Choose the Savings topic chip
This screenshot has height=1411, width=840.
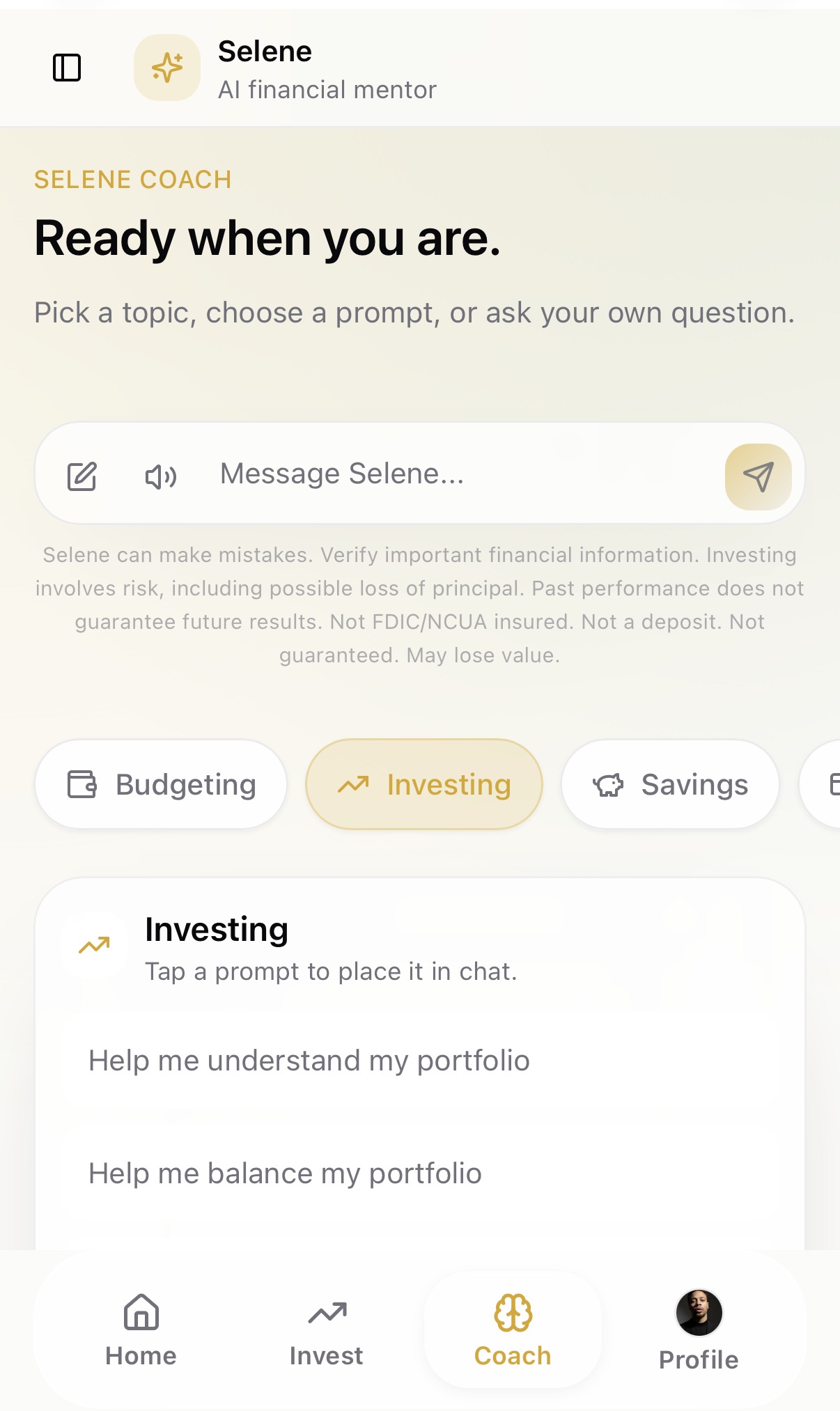click(670, 784)
